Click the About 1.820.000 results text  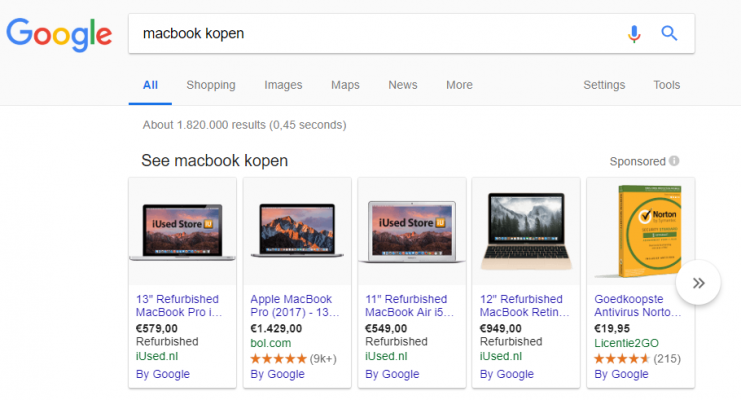(x=244, y=125)
